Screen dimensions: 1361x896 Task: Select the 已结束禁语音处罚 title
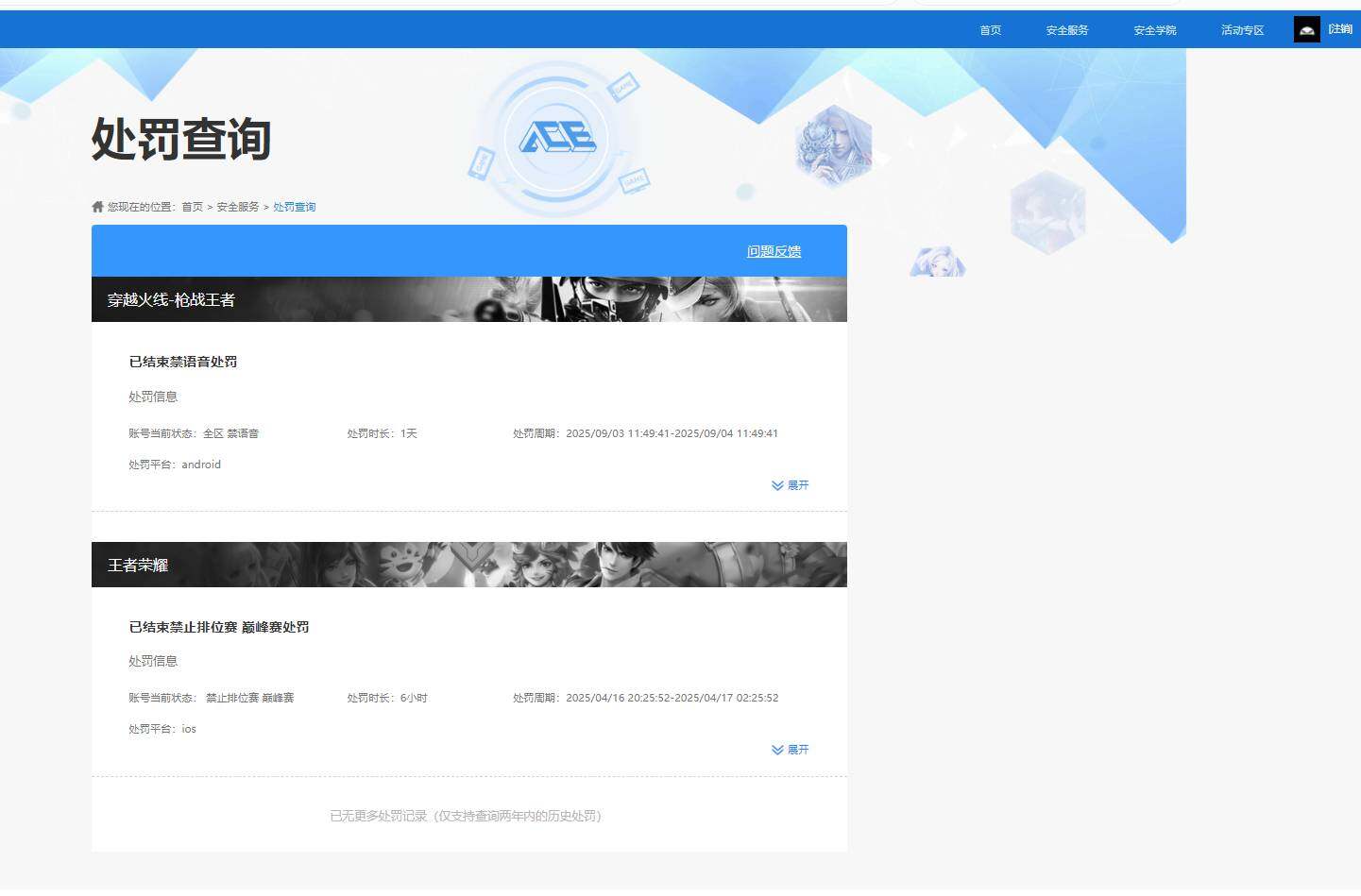coord(183,362)
